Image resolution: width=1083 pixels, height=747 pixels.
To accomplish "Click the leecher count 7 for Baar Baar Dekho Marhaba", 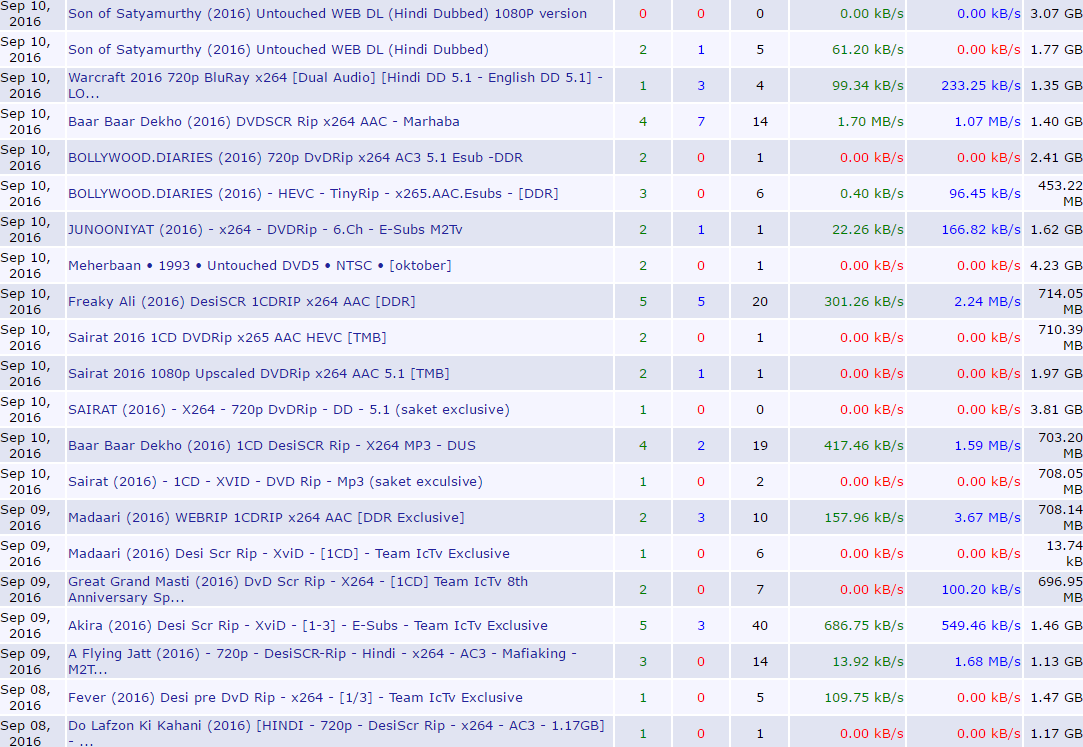I will pyautogui.click(x=701, y=122).
